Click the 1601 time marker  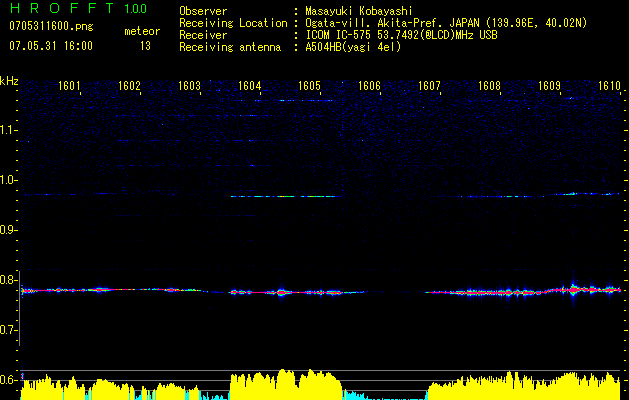(x=69, y=86)
